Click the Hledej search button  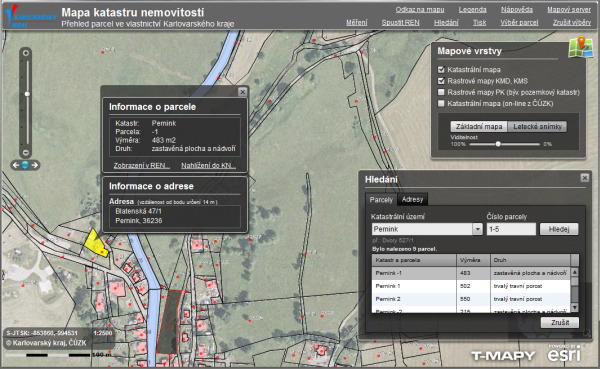click(559, 229)
